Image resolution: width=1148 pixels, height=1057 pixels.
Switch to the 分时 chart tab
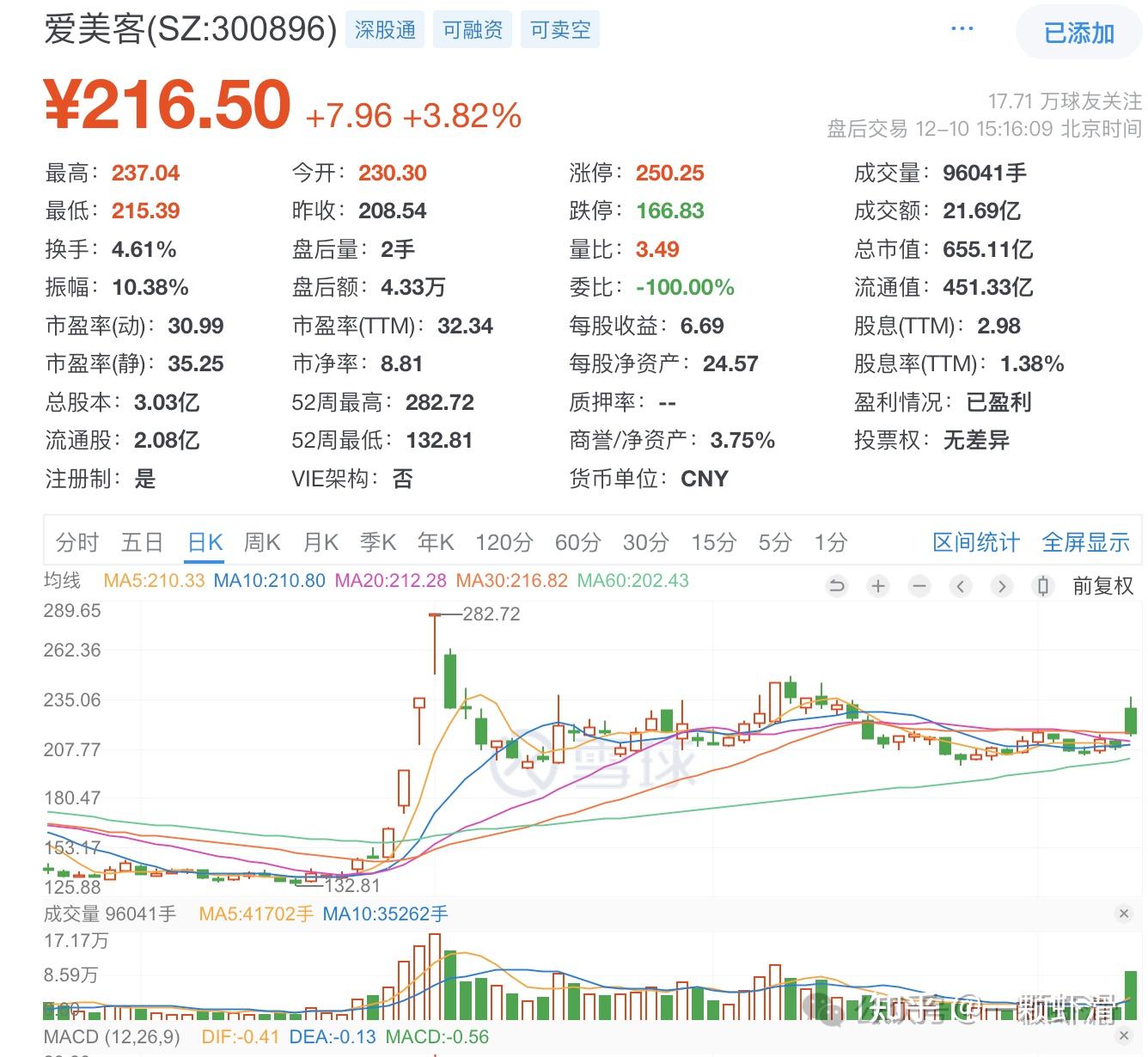77,542
